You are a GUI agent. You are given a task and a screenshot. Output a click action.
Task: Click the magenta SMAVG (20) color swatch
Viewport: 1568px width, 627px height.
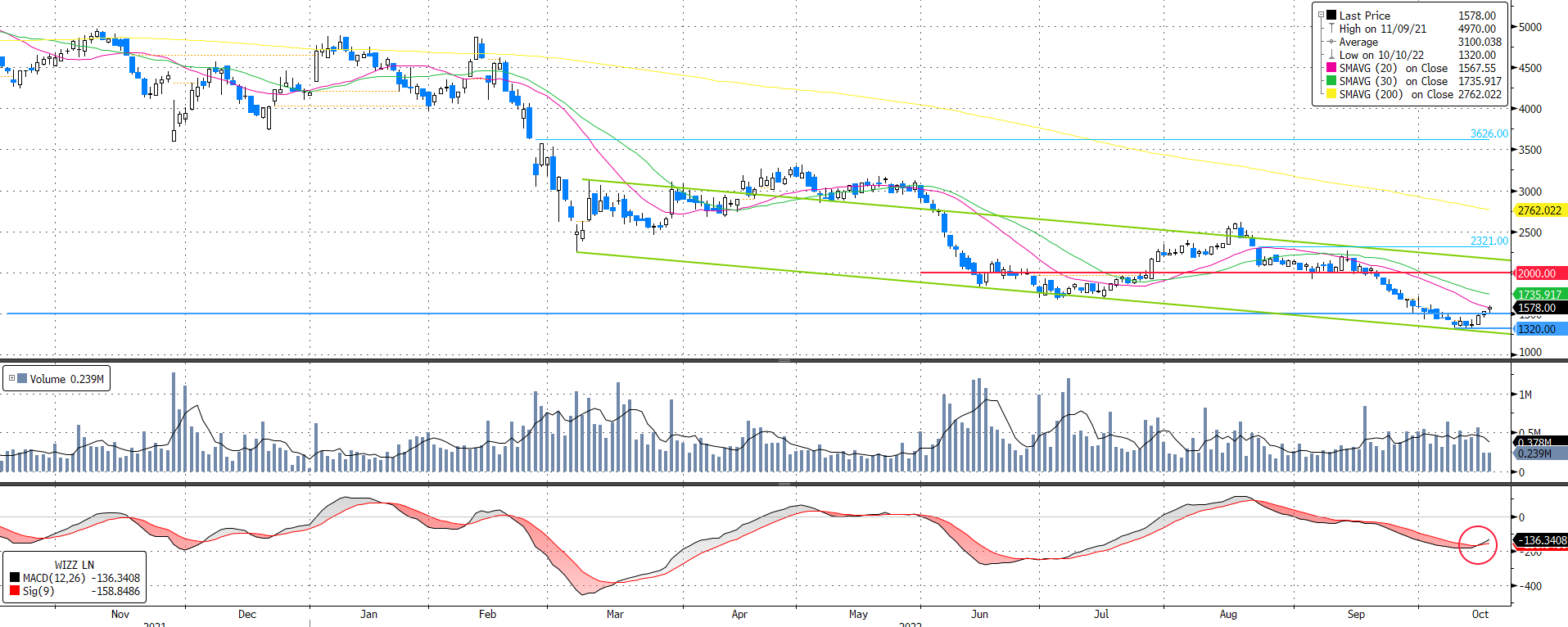pyautogui.click(x=1331, y=68)
